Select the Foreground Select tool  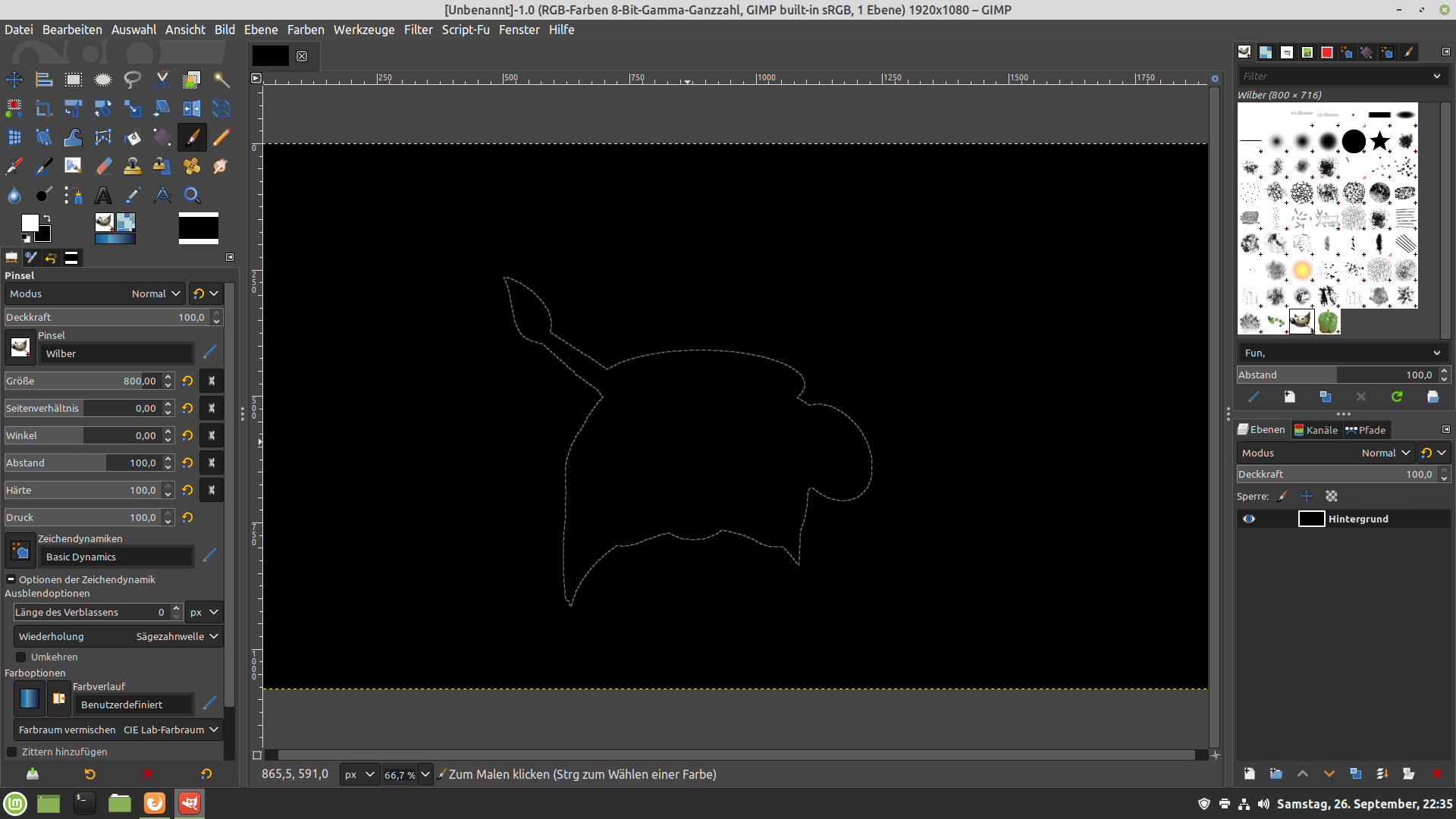click(192, 80)
